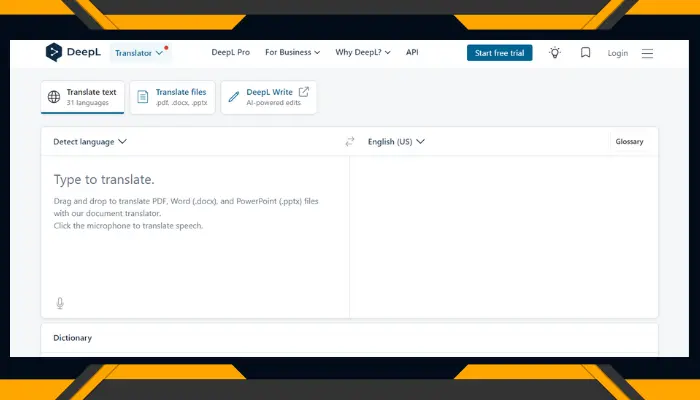Expand the Translator product dropdown
Viewport: 700px width, 400px height.
coord(140,53)
